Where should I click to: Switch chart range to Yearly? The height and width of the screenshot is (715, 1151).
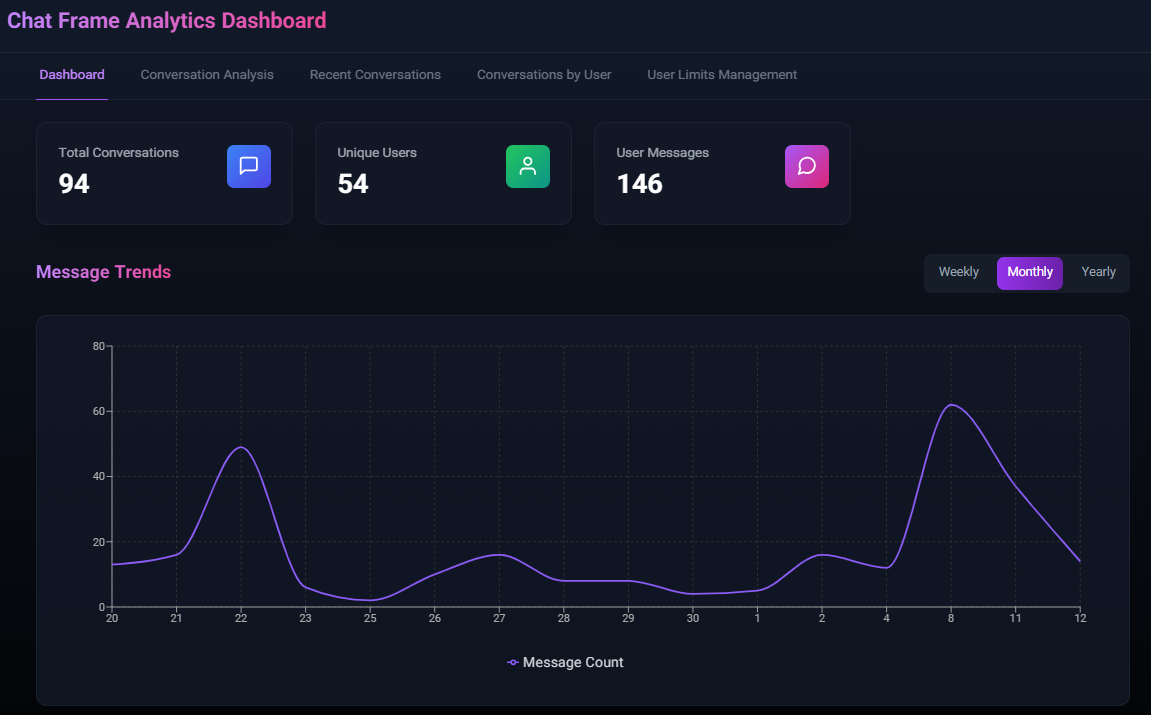pos(1098,272)
